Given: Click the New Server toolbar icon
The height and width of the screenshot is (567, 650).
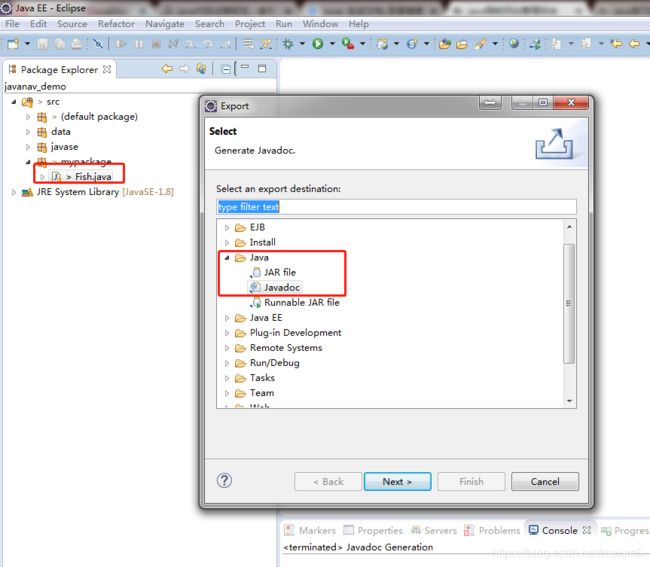Looking at the screenshot, I should coord(382,44).
